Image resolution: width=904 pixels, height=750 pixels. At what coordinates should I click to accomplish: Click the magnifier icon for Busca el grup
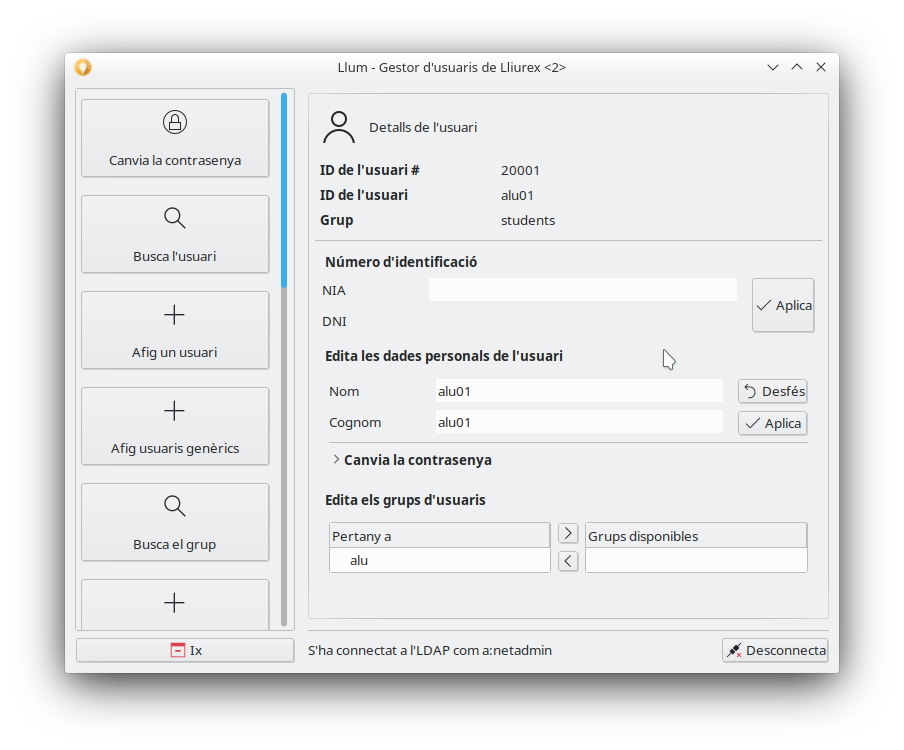[175, 507]
